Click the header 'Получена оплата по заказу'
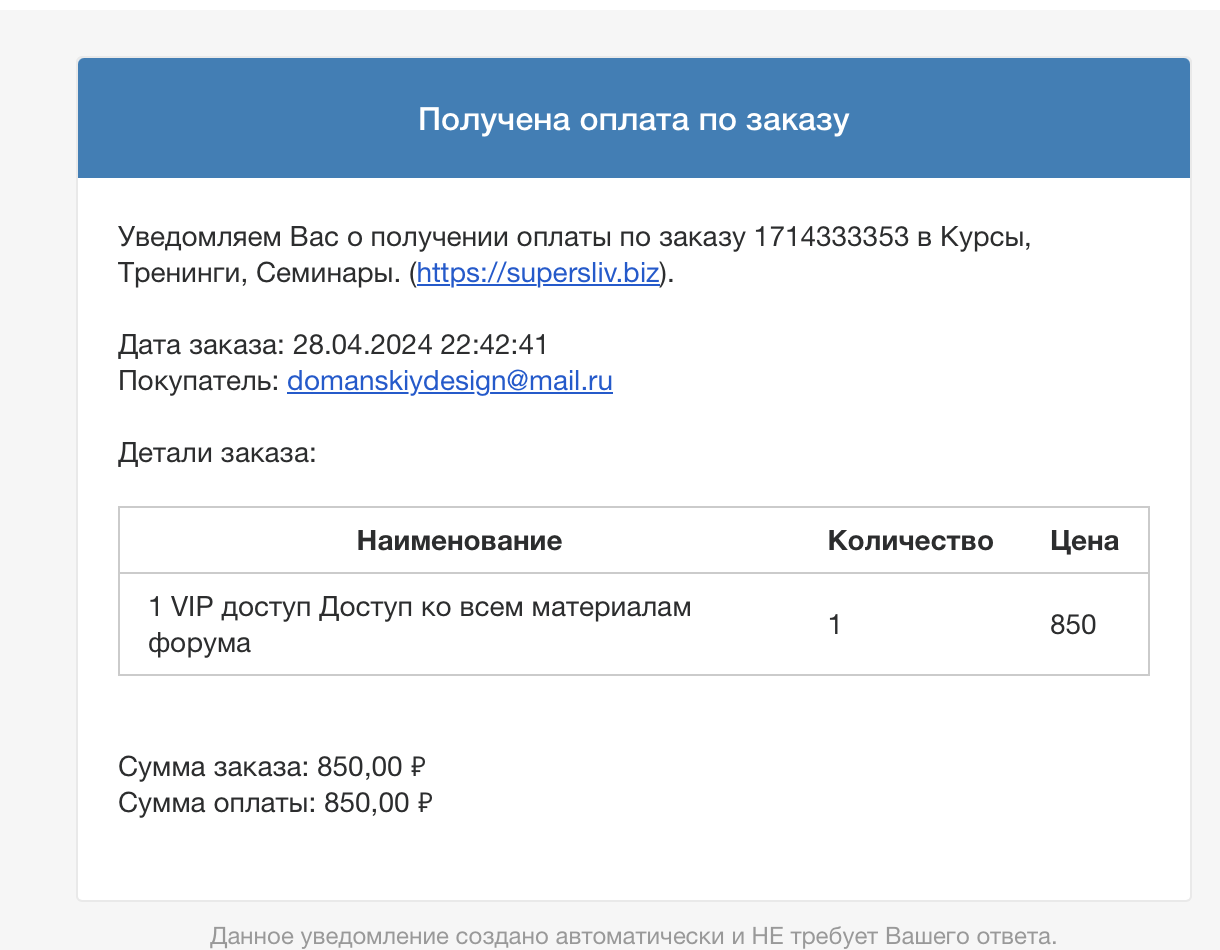The image size is (1220, 950). [634, 119]
